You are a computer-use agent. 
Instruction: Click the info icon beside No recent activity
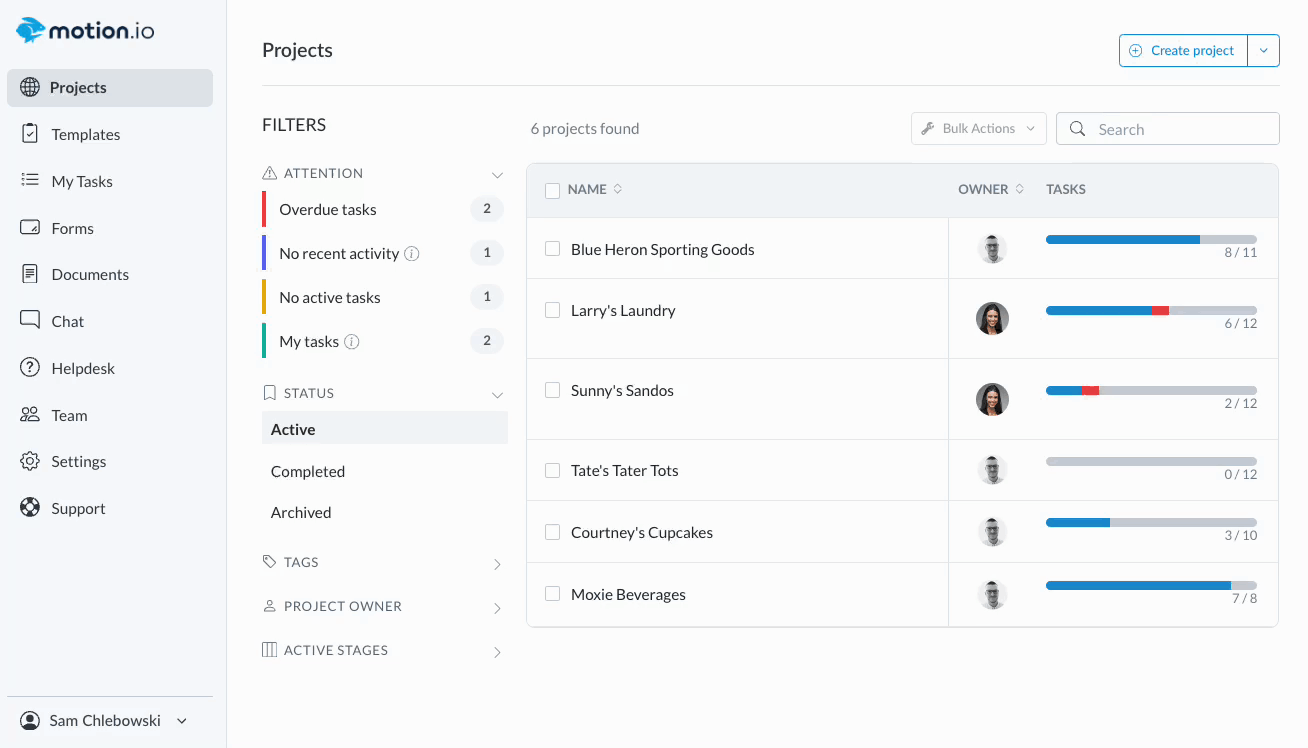click(412, 254)
